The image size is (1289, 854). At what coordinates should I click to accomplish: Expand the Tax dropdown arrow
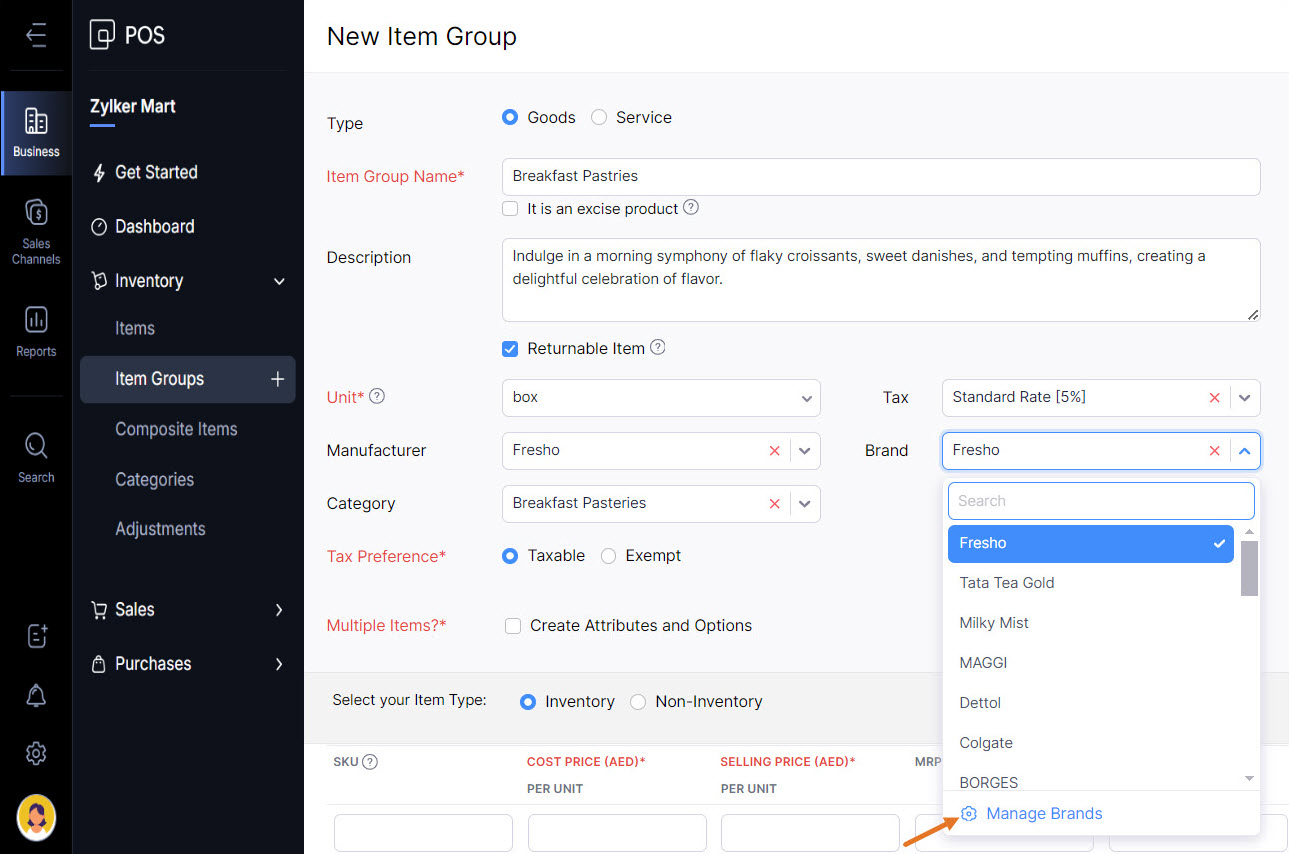1245,398
